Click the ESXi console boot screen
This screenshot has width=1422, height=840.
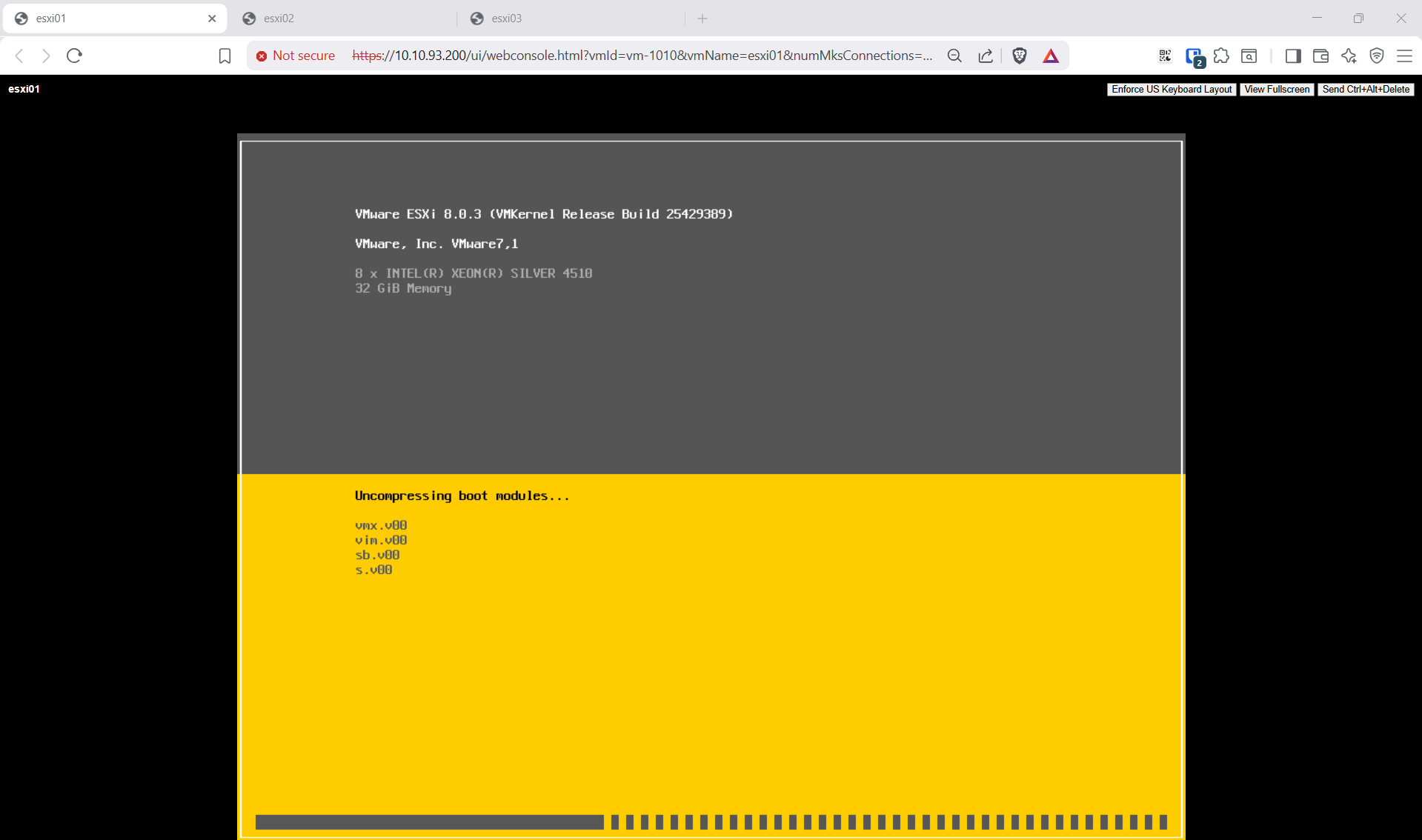pos(711,487)
